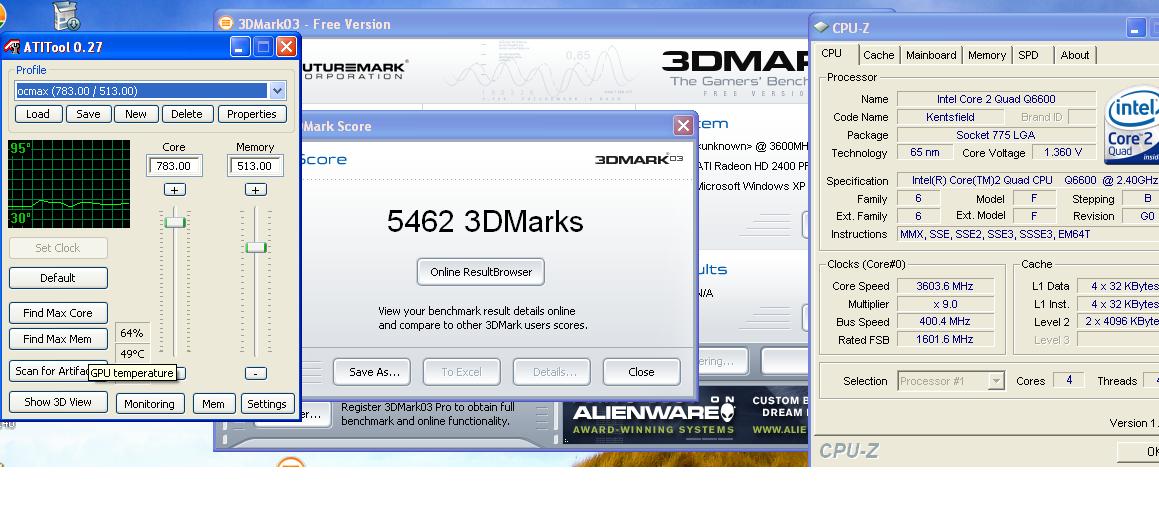The height and width of the screenshot is (512, 1159).
Task: Click the Save profile button
Action: coord(88,114)
